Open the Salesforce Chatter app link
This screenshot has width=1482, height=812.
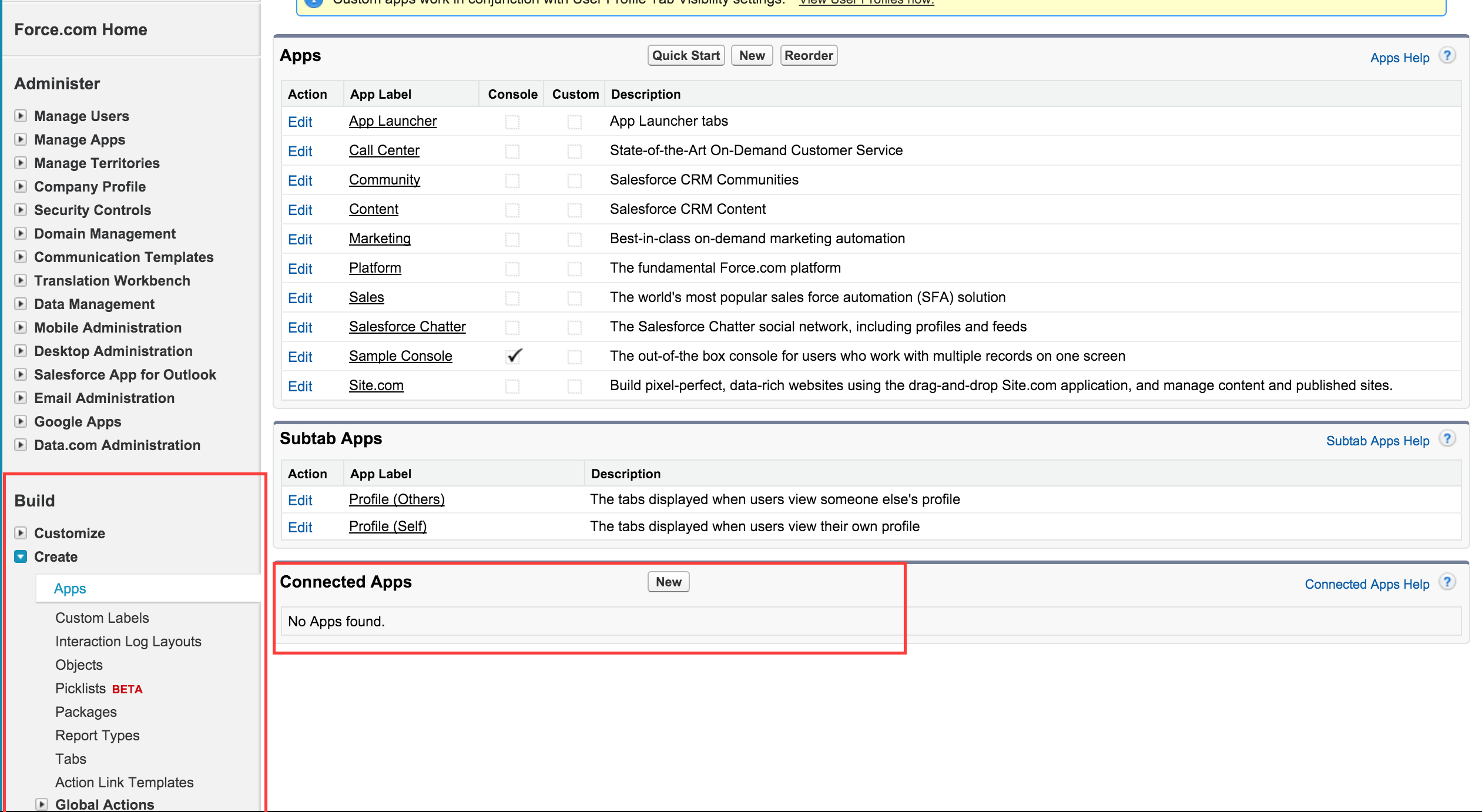[x=407, y=327]
